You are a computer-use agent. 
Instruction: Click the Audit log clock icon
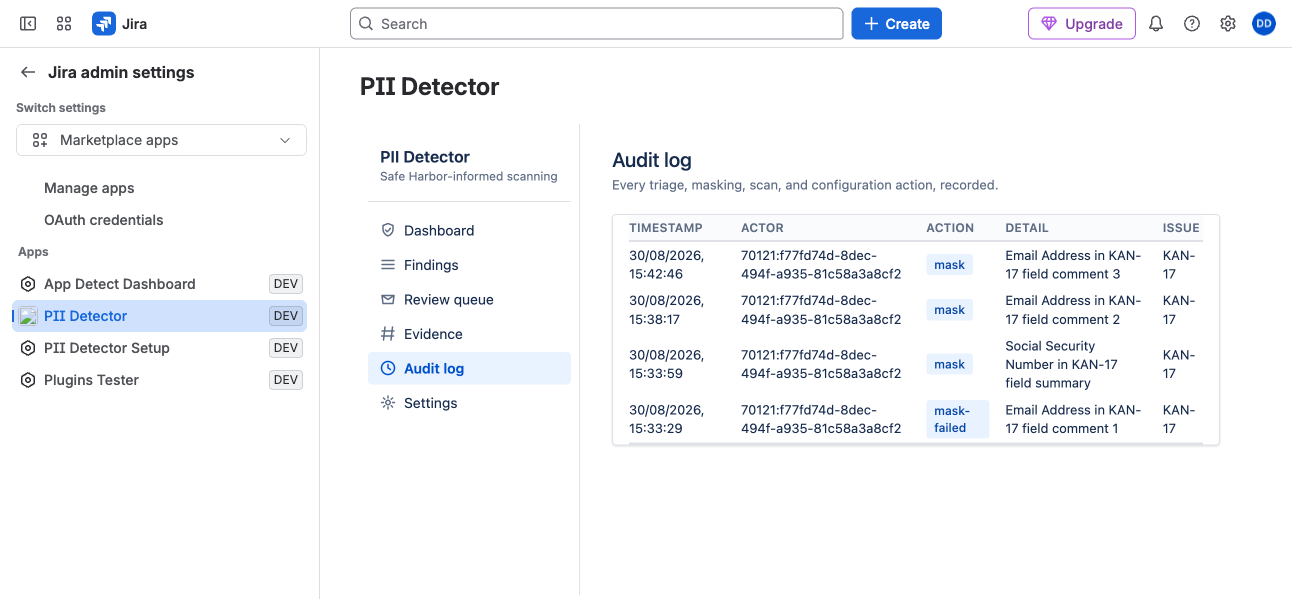tap(388, 368)
